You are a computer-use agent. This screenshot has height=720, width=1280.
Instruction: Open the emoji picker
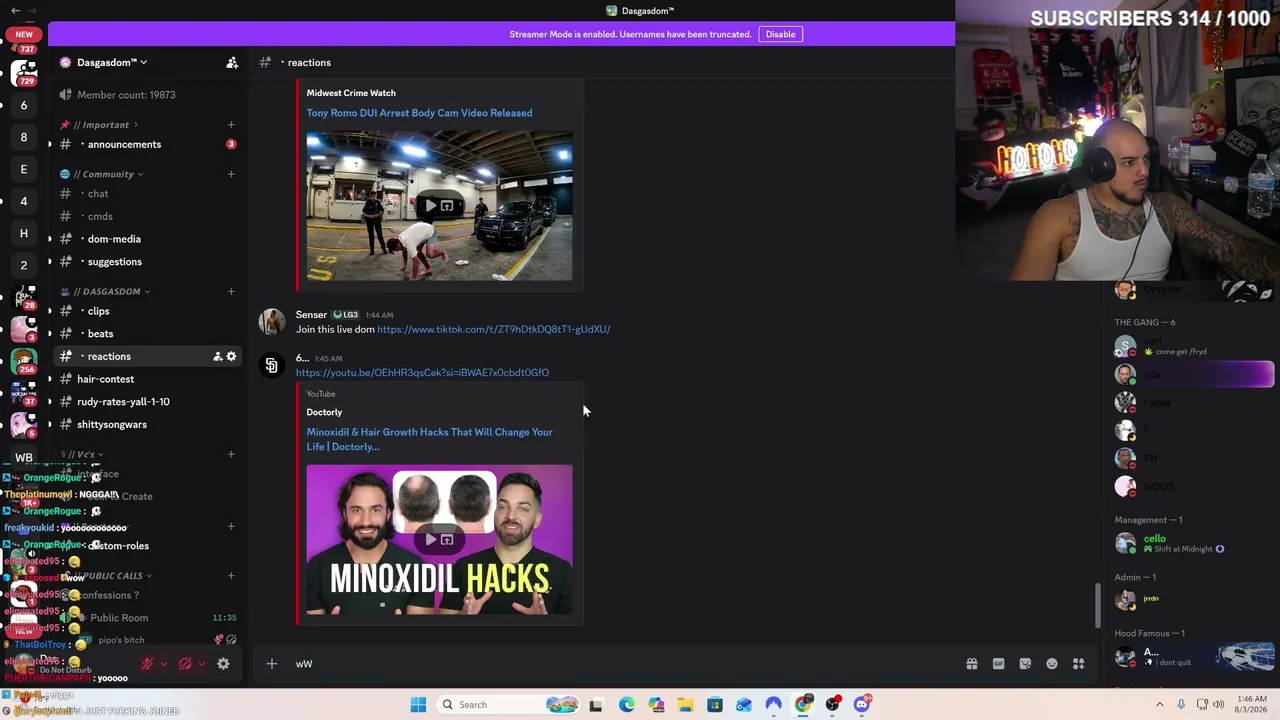(x=1052, y=664)
